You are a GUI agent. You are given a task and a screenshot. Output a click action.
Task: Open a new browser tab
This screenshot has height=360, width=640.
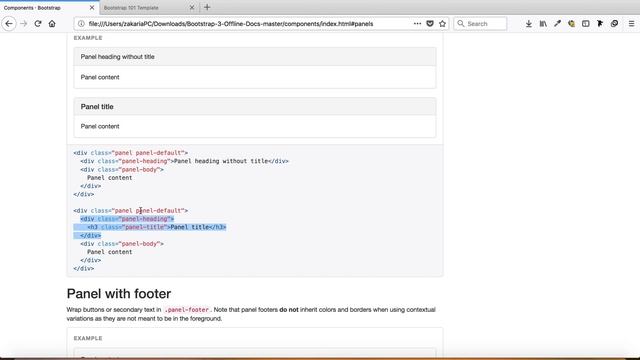coord(207,7)
